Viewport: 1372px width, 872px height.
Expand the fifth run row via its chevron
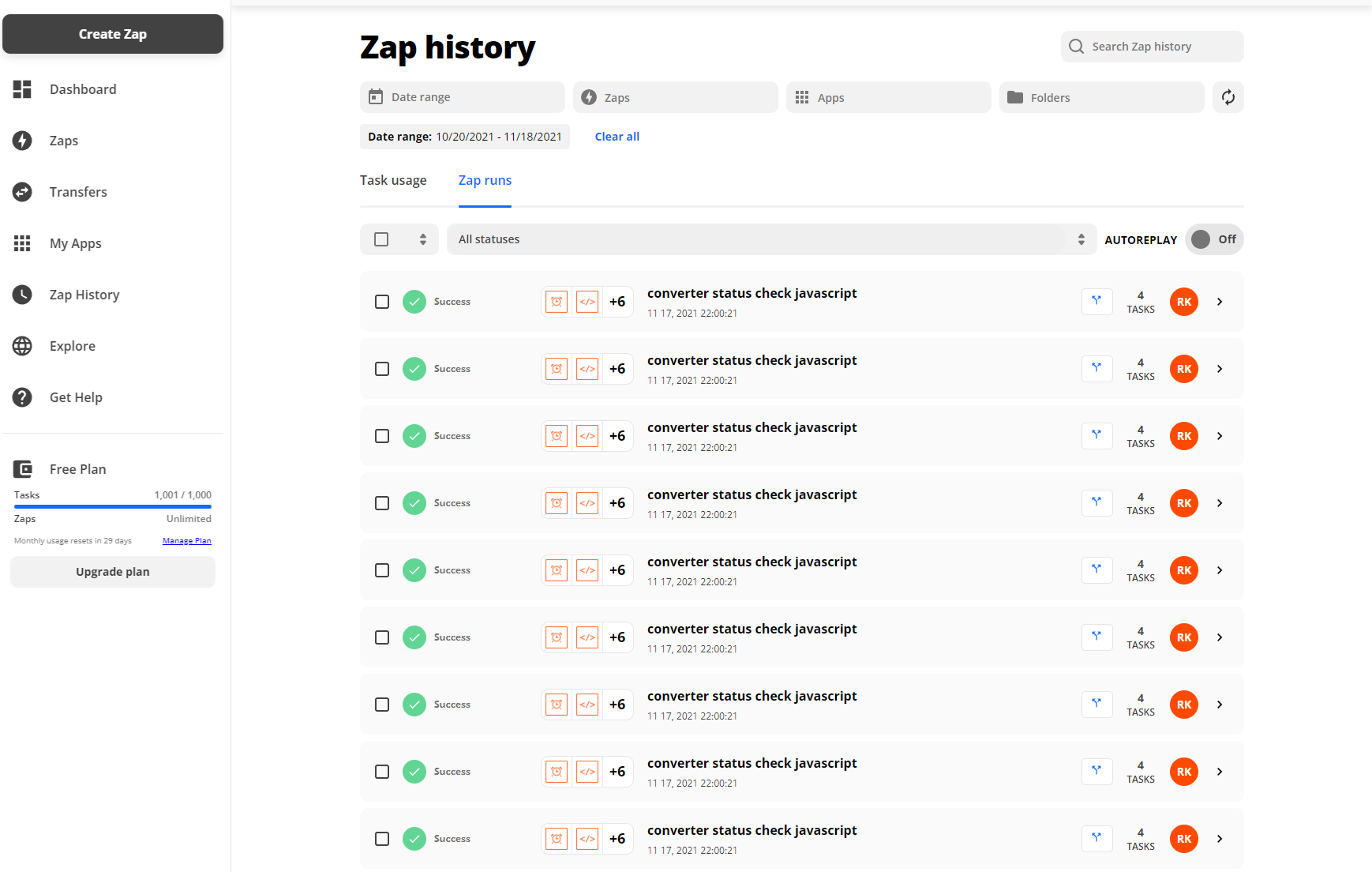[1220, 570]
